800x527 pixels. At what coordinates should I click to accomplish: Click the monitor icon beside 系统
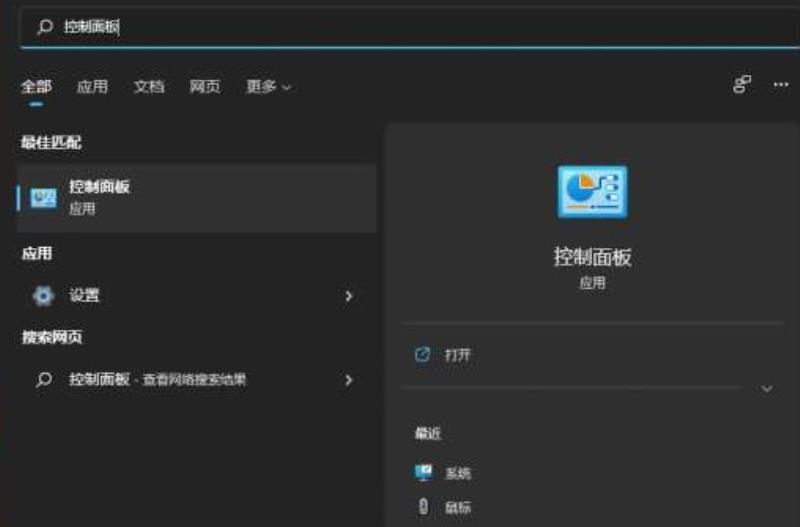[423, 472]
